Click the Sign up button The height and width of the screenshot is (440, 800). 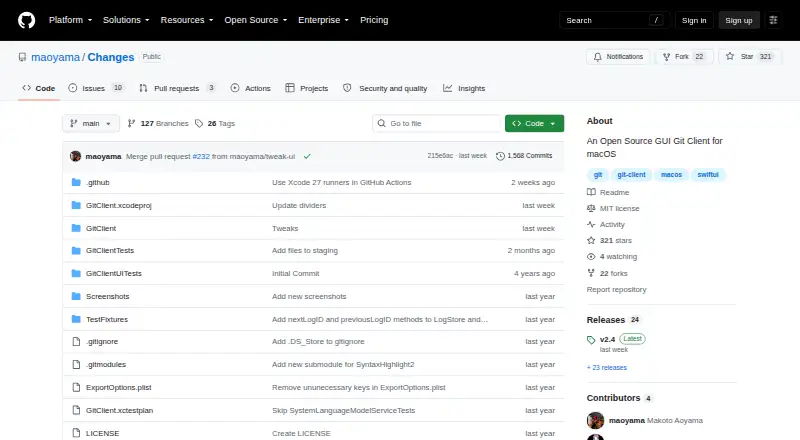click(739, 20)
